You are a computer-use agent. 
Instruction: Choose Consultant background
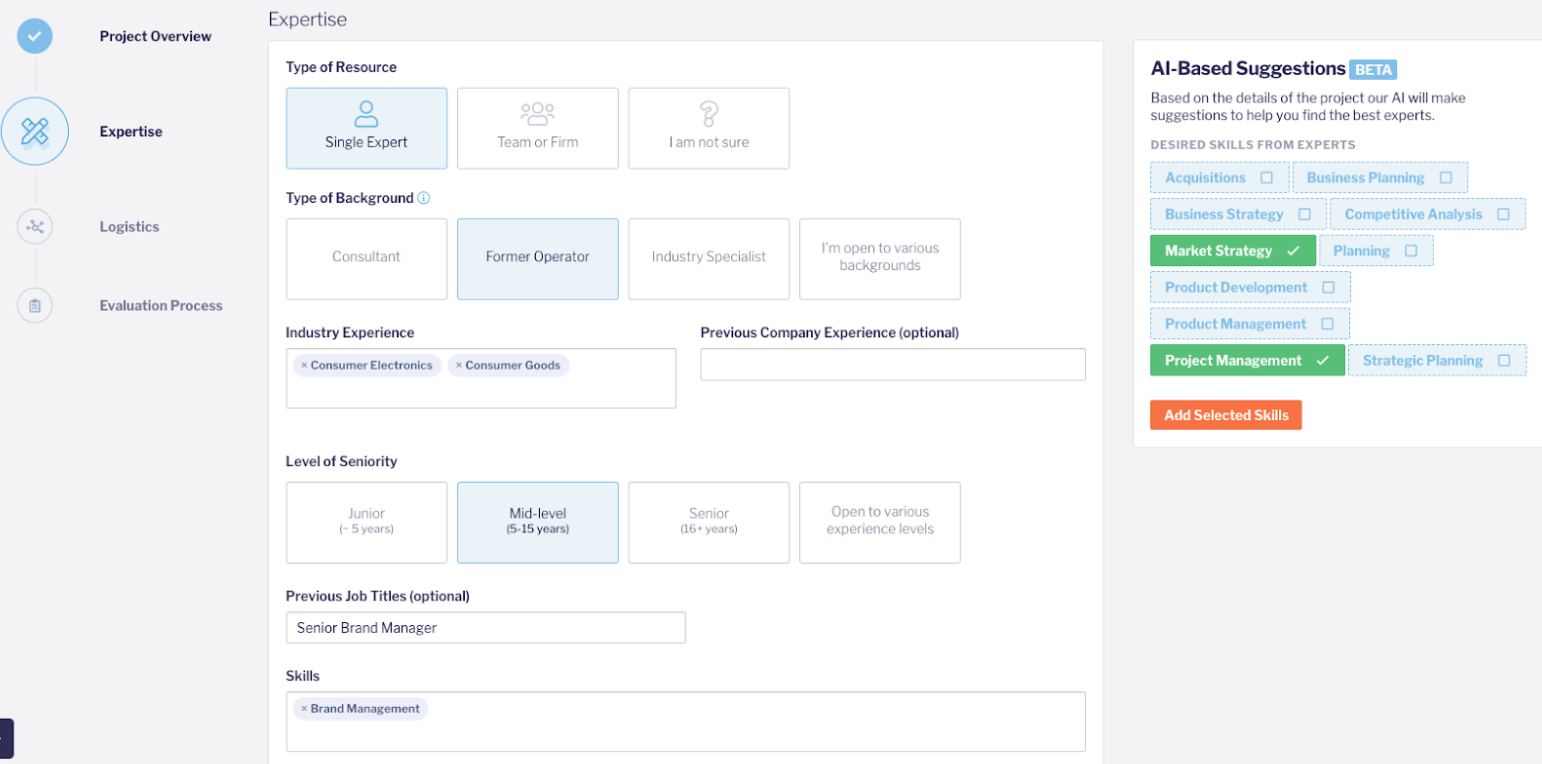367,259
